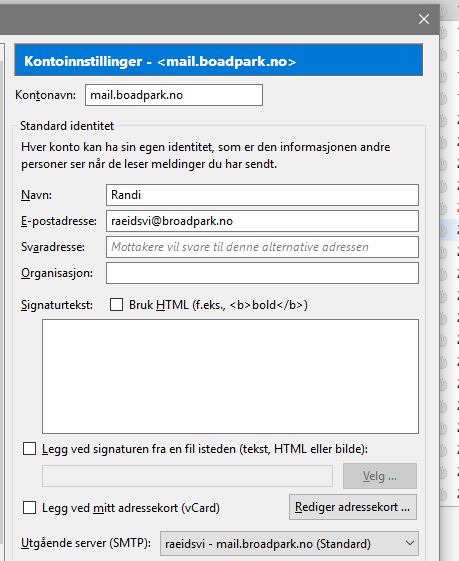This screenshot has width=459, height=561.
Task: Focus the Organisasjon text box
Action: (x=262, y=273)
